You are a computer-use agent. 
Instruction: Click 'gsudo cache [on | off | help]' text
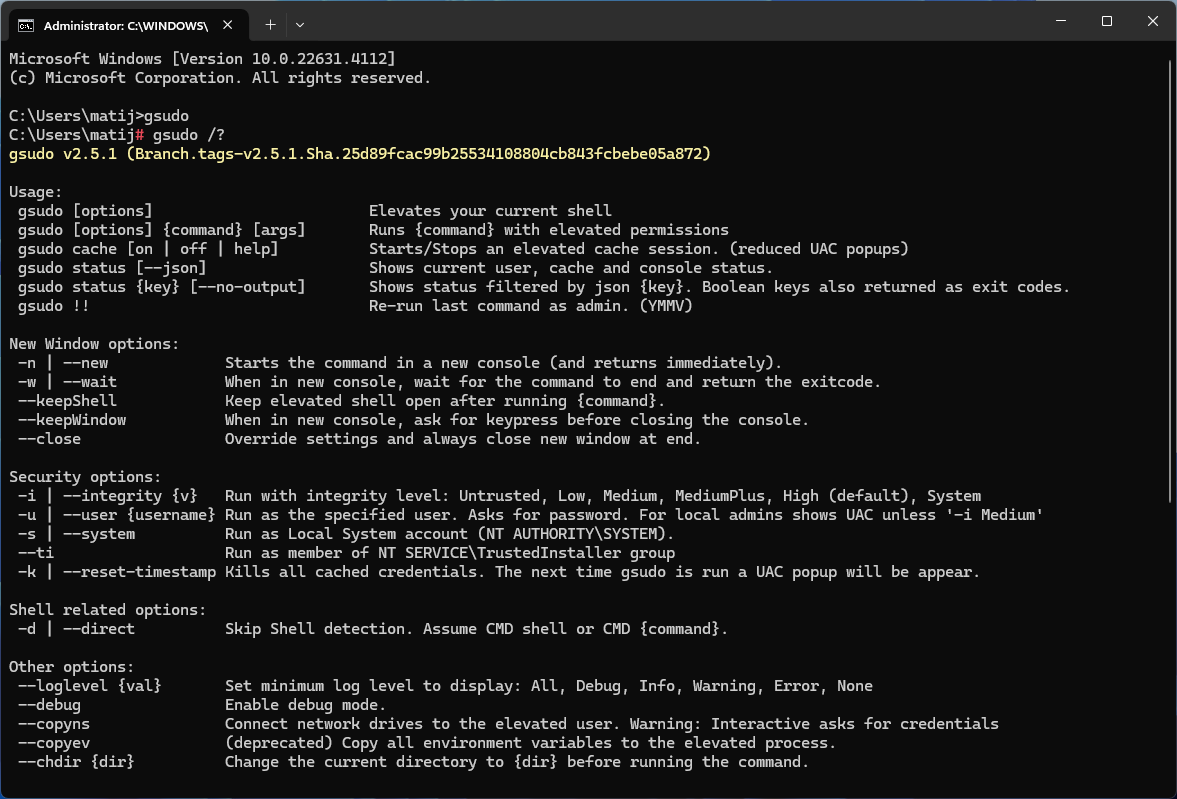148,249
